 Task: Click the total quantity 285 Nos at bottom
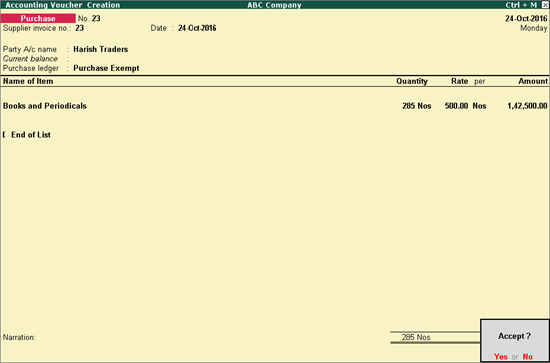click(416, 337)
